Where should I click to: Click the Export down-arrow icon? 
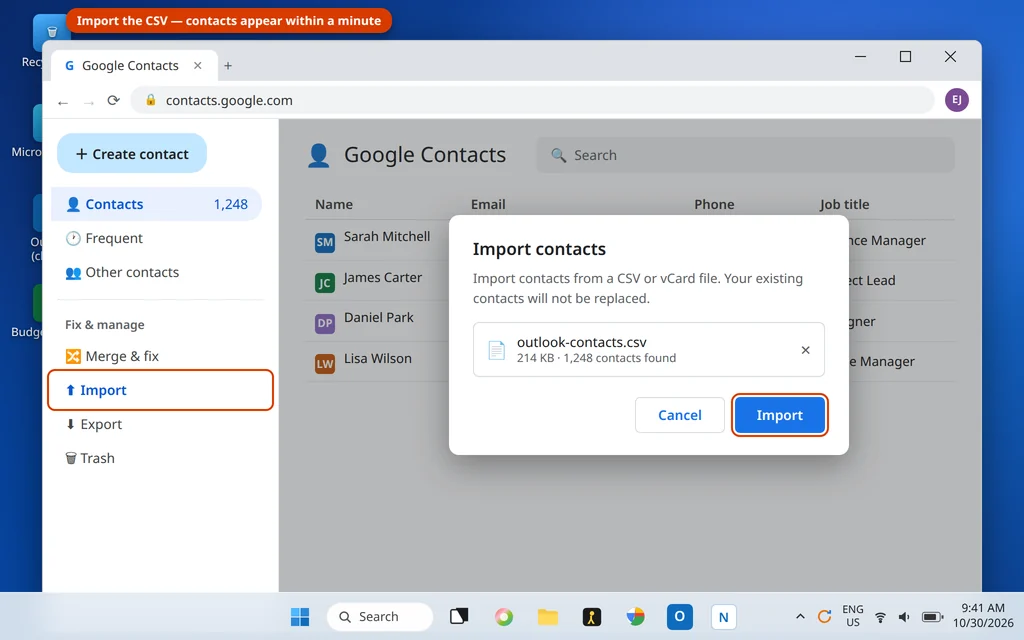[x=71, y=424]
